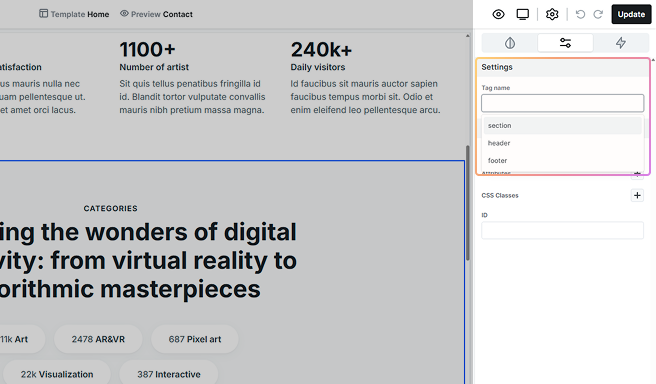
Task: Select 'footer' from tag name list
Action: click(x=562, y=161)
